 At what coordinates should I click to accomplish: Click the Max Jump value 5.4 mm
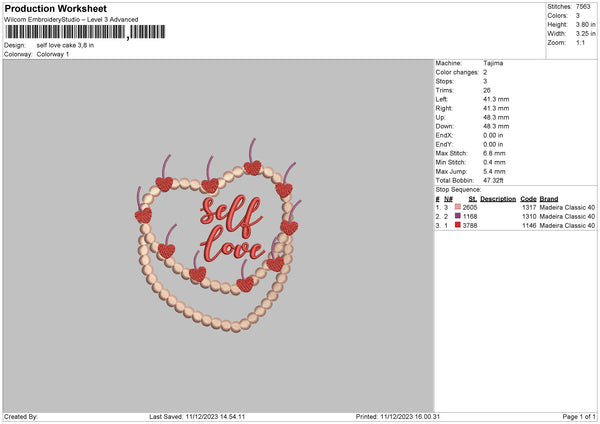(x=494, y=171)
